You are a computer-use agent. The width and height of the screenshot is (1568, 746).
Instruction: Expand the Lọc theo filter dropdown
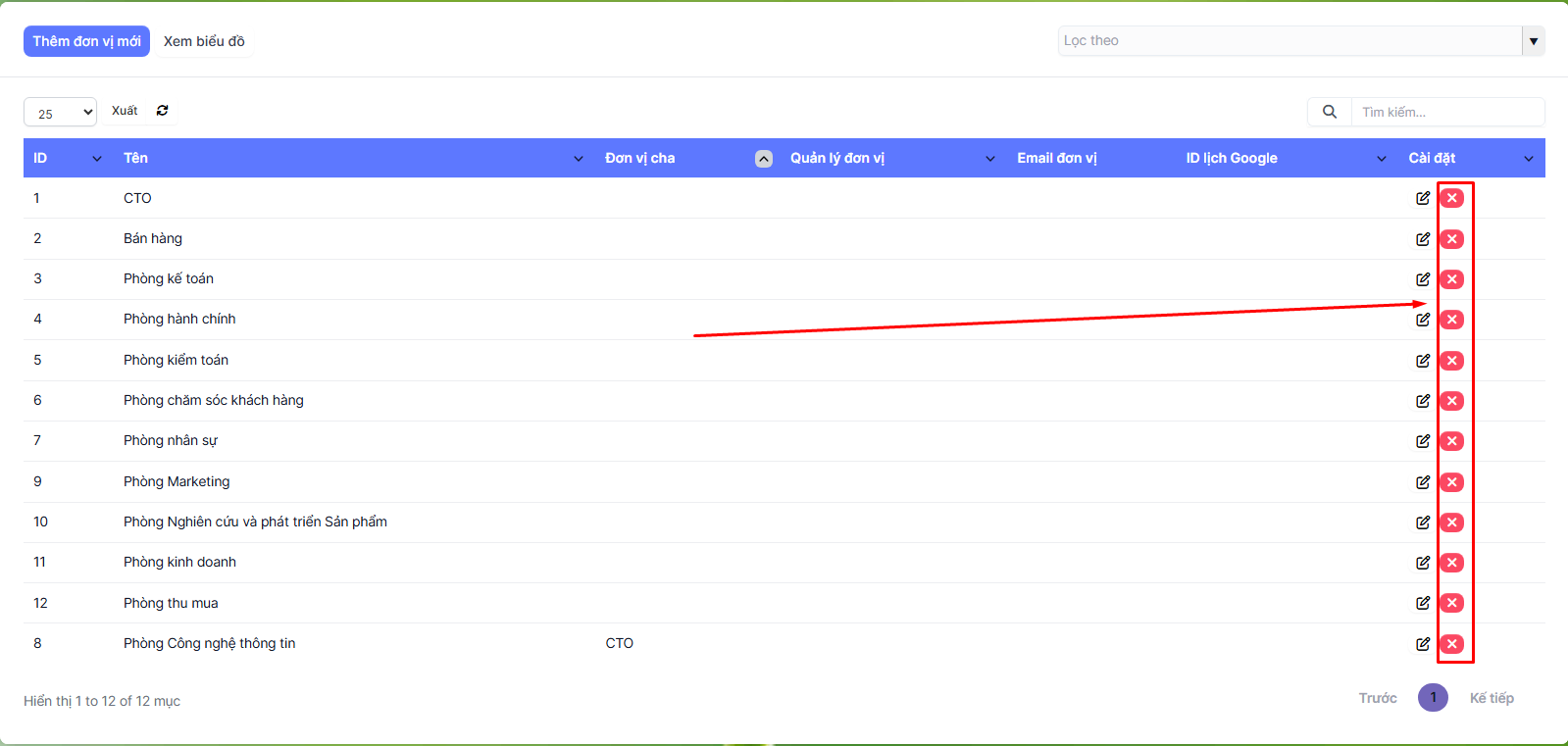pyautogui.click(x=1533, y=41)
